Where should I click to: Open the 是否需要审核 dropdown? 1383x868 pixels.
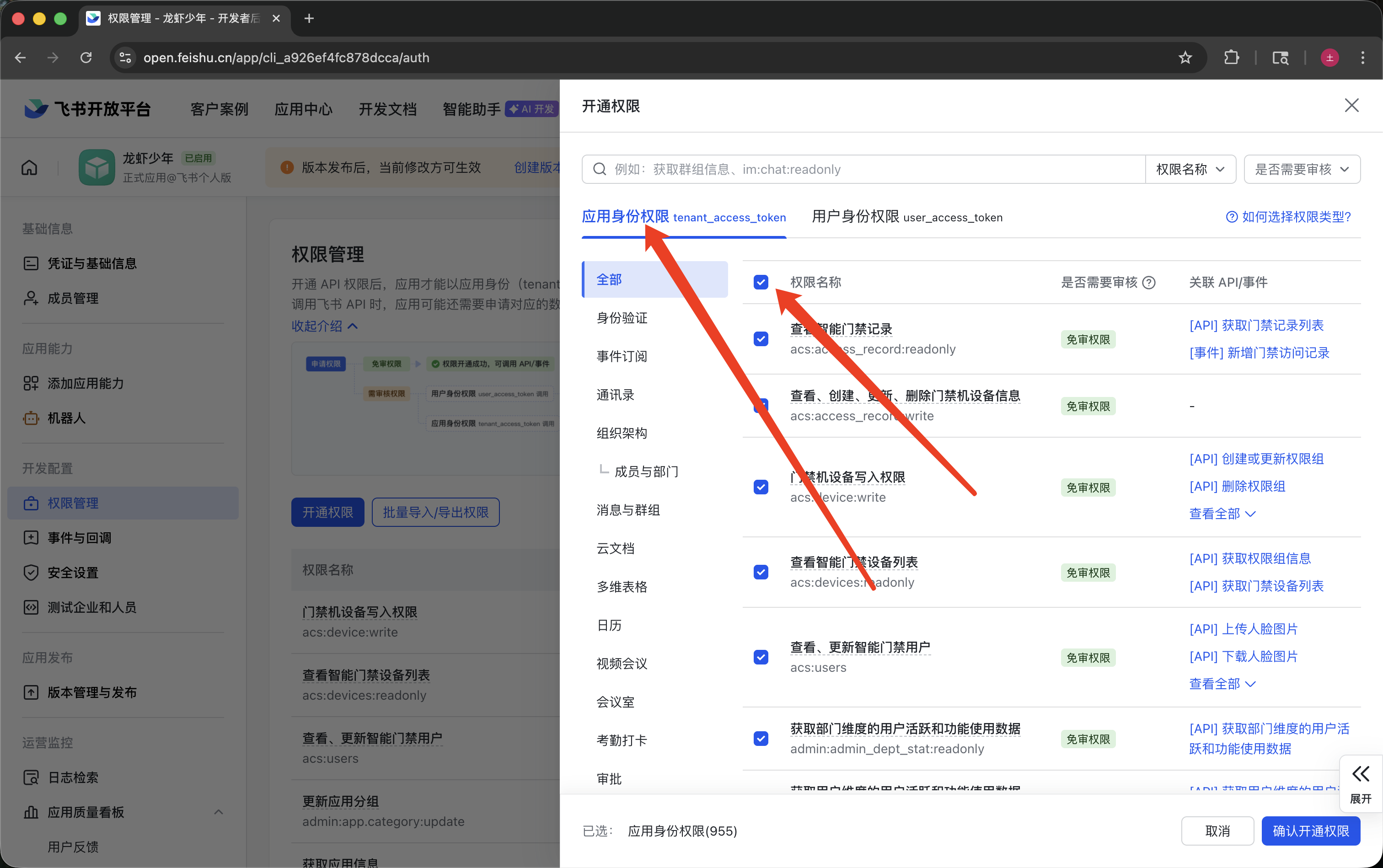(1302, 169)
